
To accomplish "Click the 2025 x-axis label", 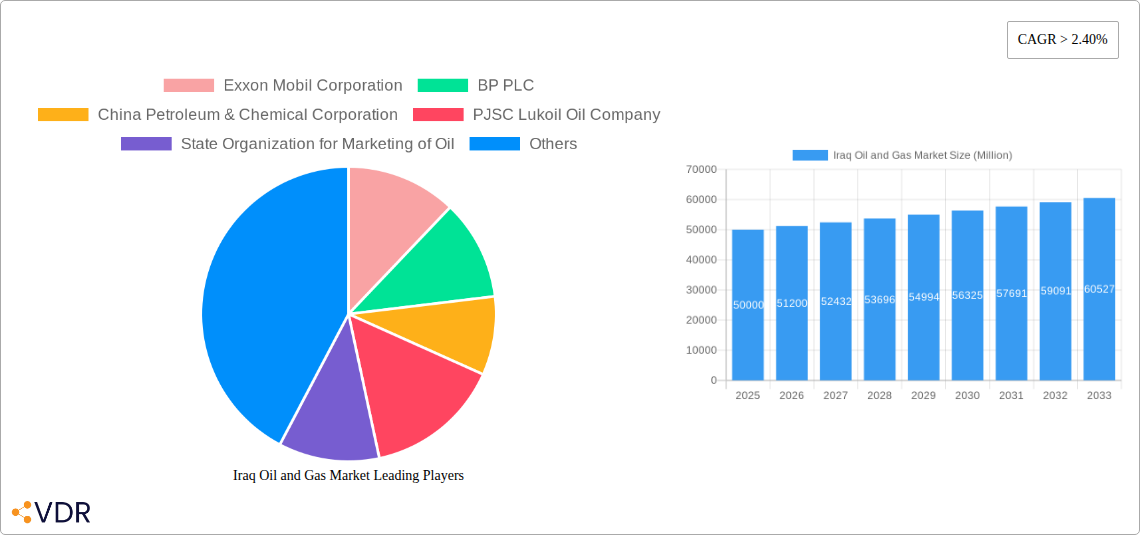I will point(748,395).
